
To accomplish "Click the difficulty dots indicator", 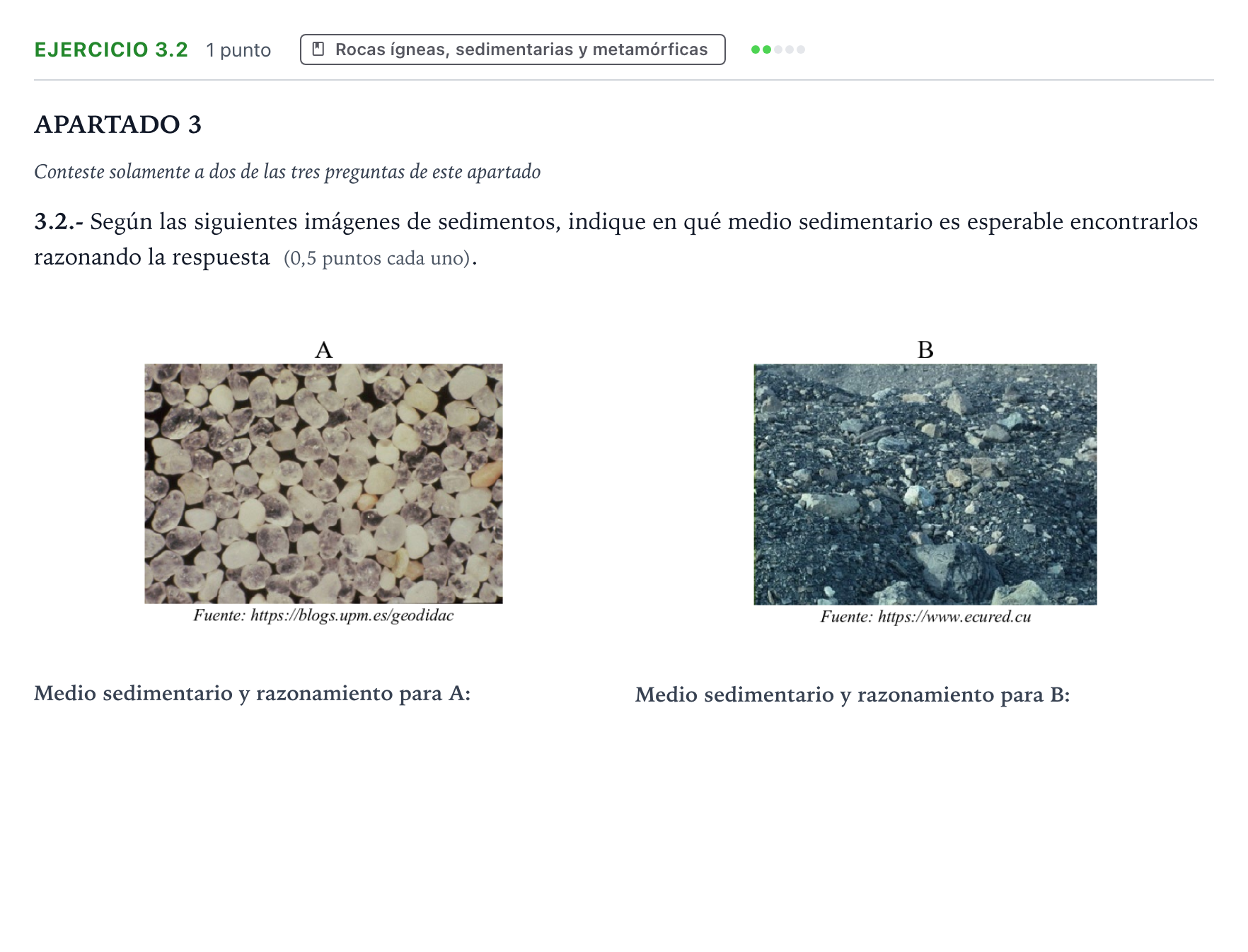I will [778, 50].
